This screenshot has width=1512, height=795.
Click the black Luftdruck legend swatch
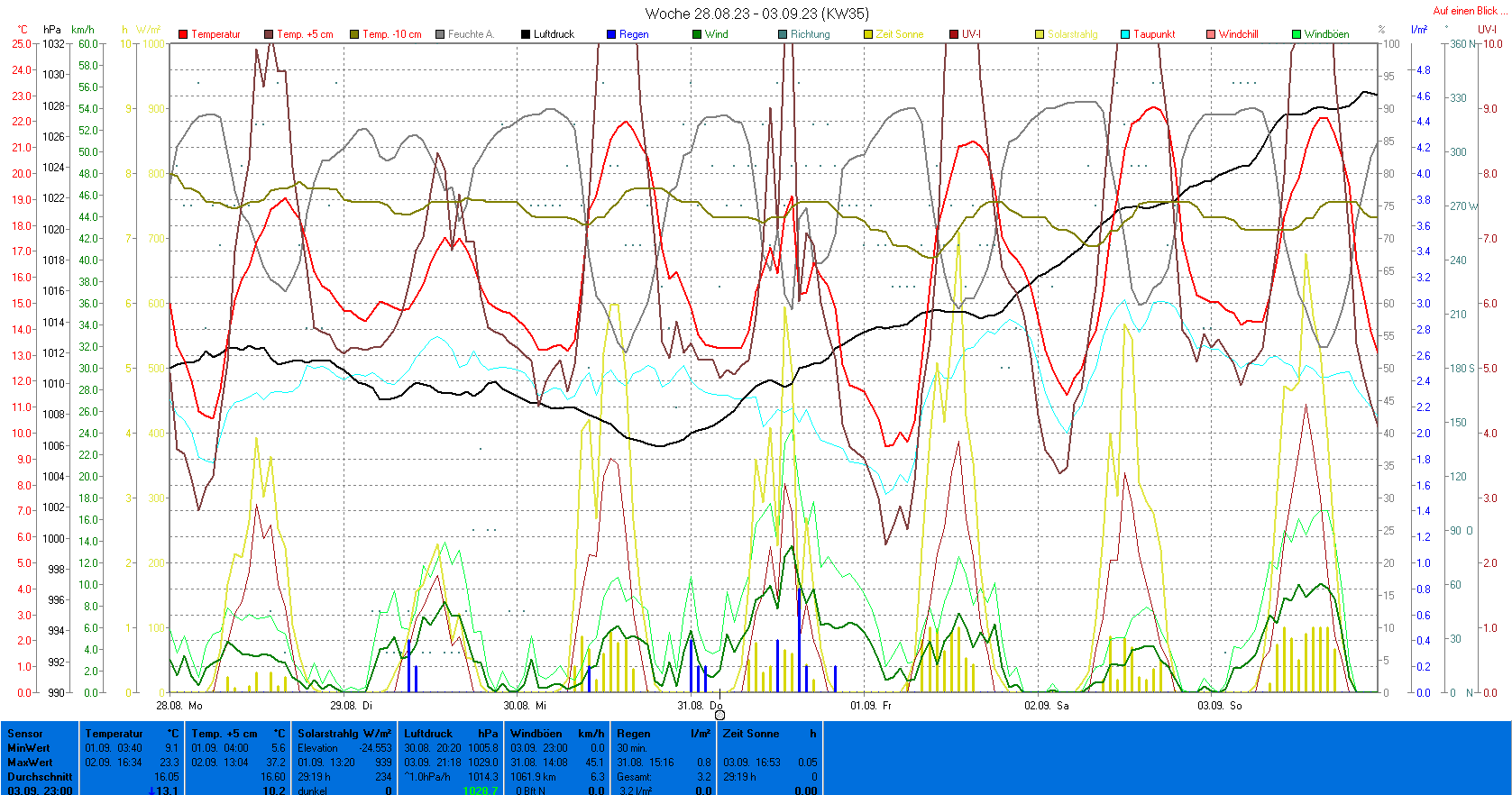[526, 34]
